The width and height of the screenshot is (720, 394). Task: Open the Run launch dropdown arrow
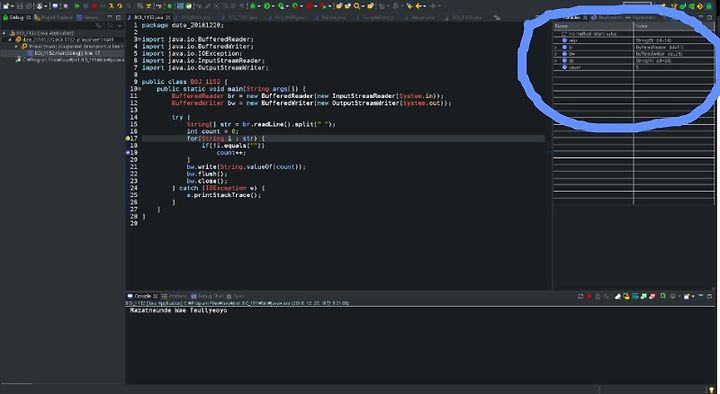(273, 6)
